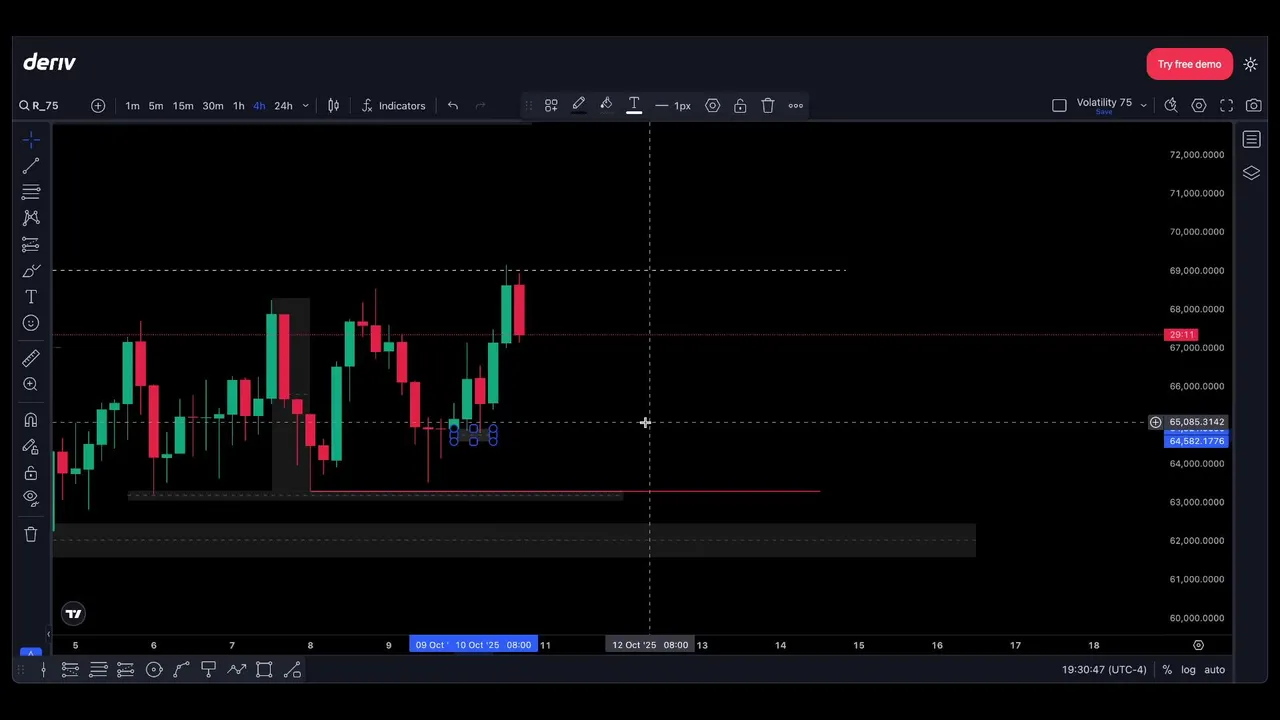1280x720 pixels.
Task: Hide all drawings with eye icon
Action: (x=31, y=498)
